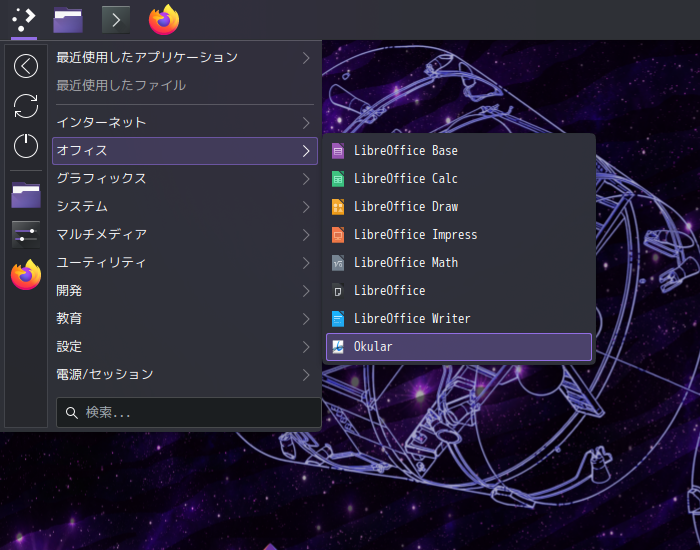The height and width of the screenshot is (550, 700).
Task: Open the 開発 category
Action: 185,291
